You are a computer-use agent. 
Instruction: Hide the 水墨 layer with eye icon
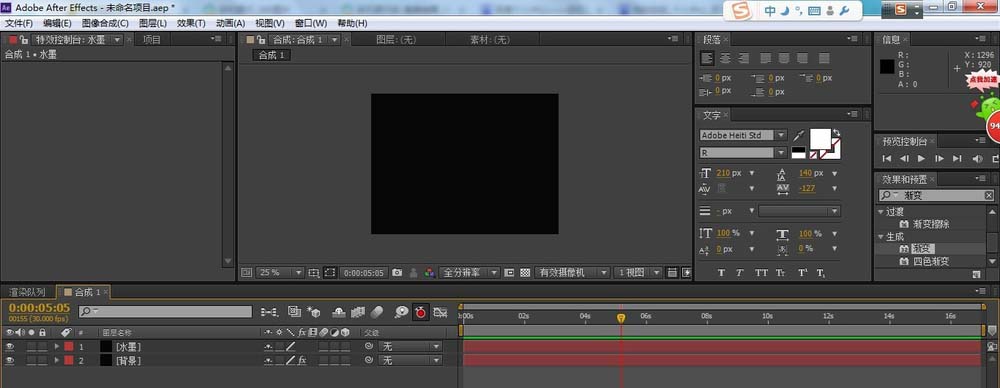pos(10,347)
